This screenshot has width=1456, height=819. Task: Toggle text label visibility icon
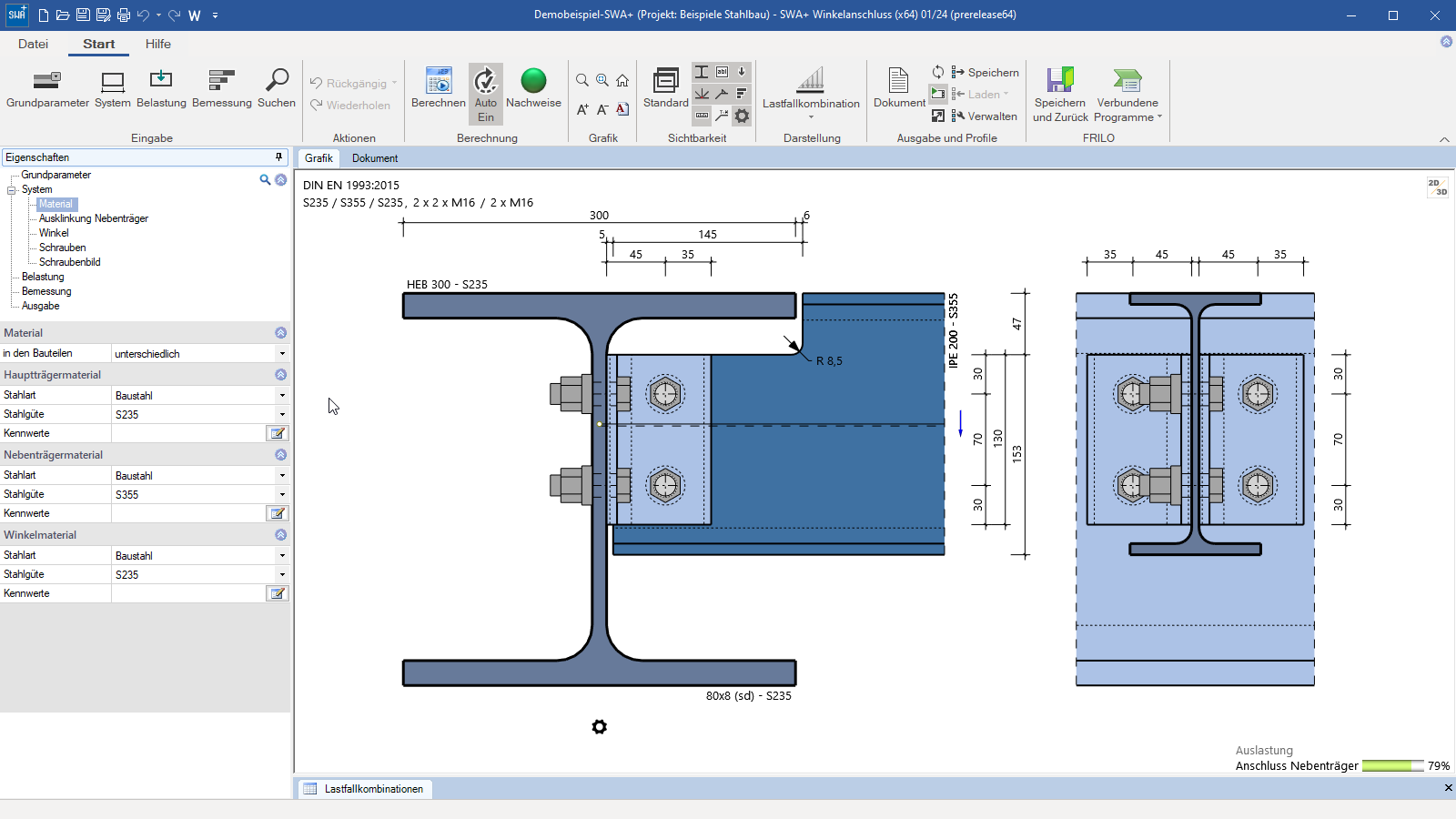click(x=722, y=72)
